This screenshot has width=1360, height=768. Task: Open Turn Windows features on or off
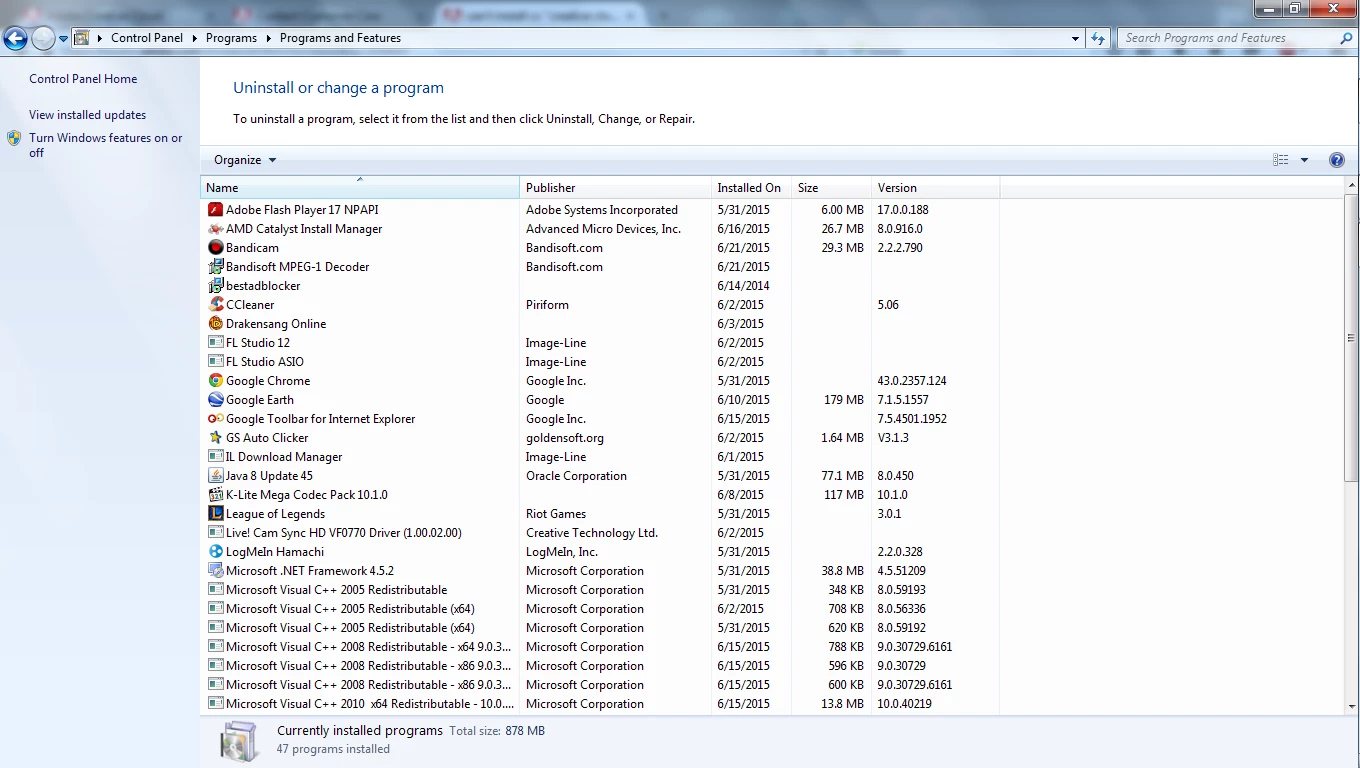(105, 145)
